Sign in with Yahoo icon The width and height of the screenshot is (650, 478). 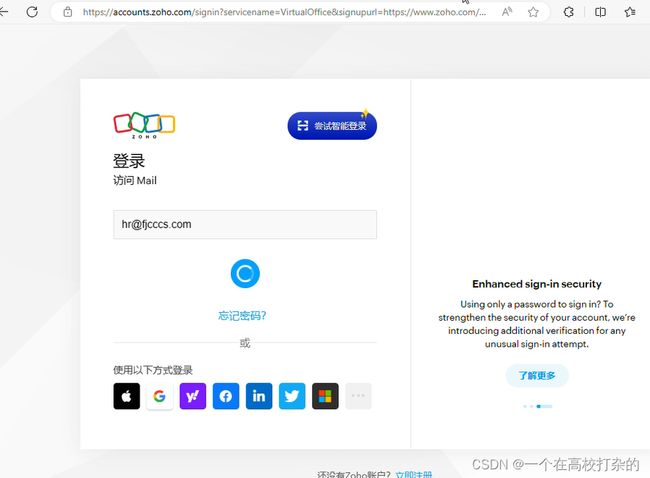193,396
